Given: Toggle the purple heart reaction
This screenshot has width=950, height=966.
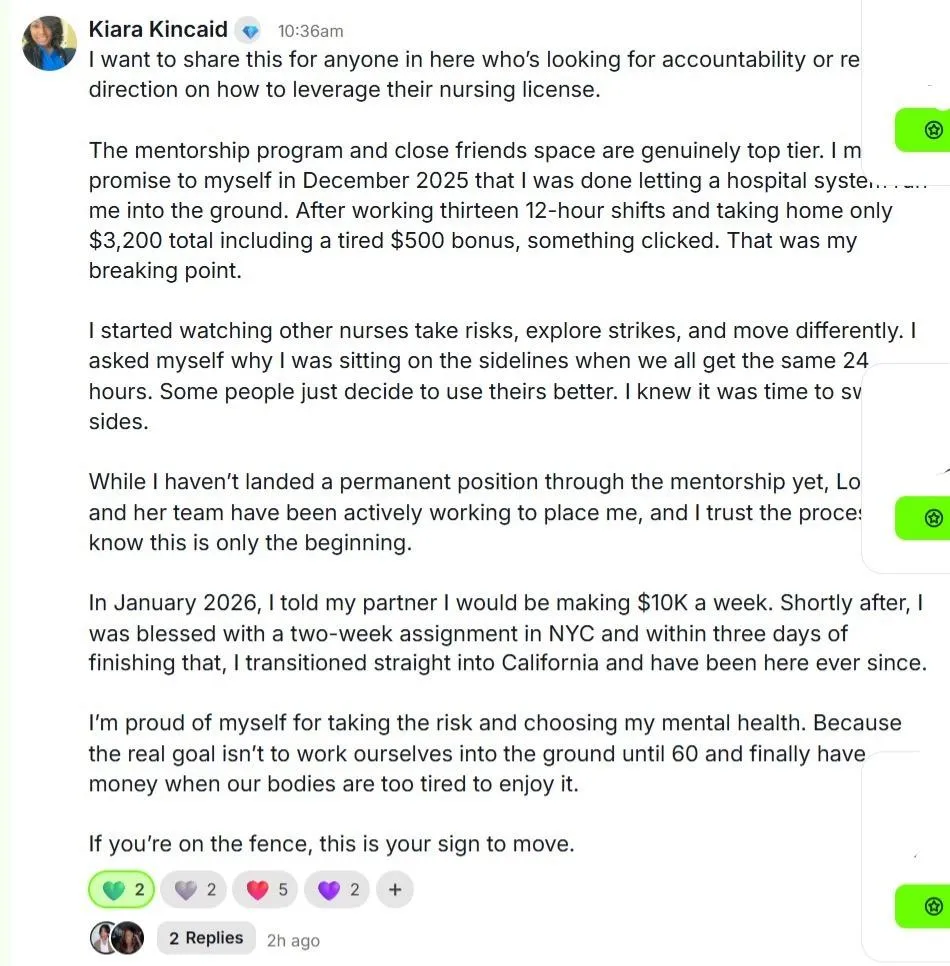Looking at the screenshot, I should [x=336, y=890].
